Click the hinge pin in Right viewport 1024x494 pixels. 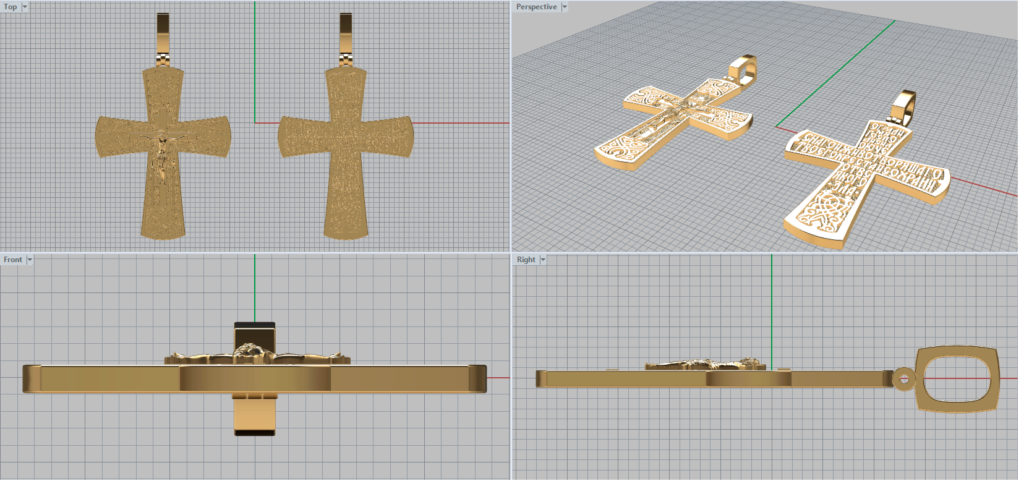(x=904, y=378)
